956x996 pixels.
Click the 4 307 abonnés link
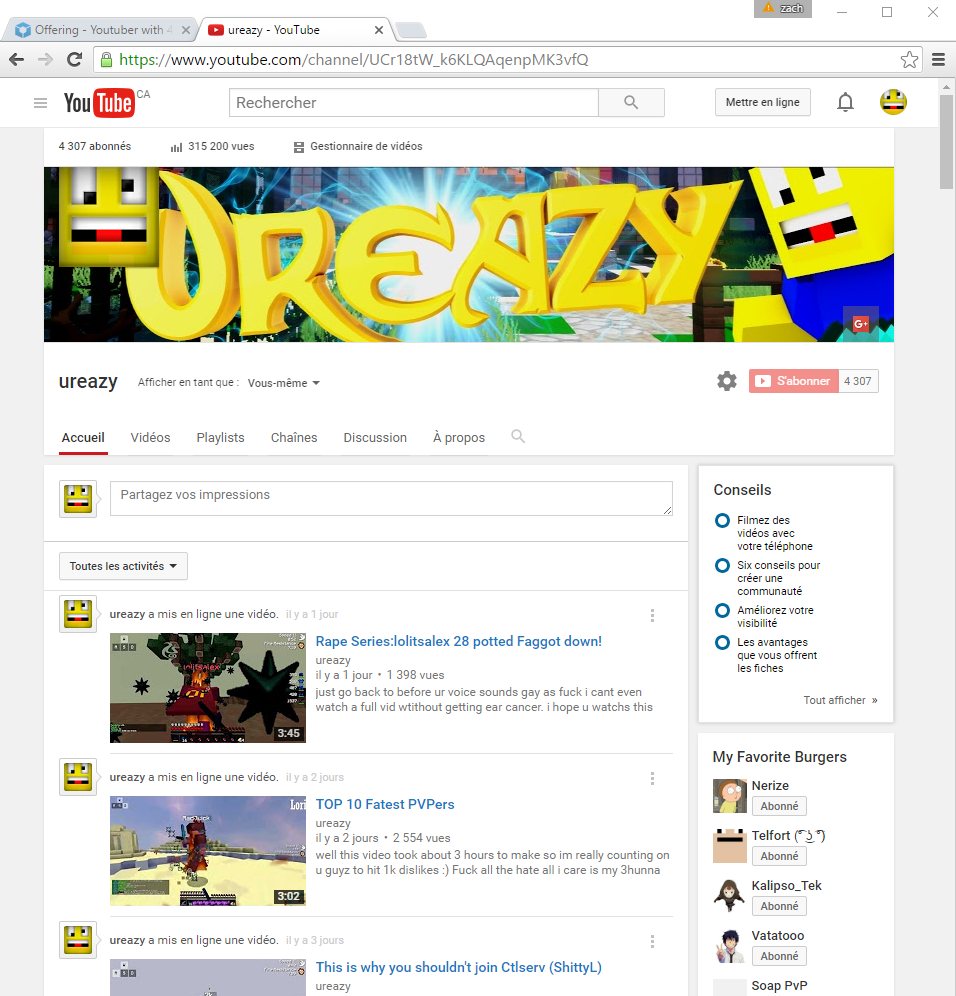(x=95, y=147)
